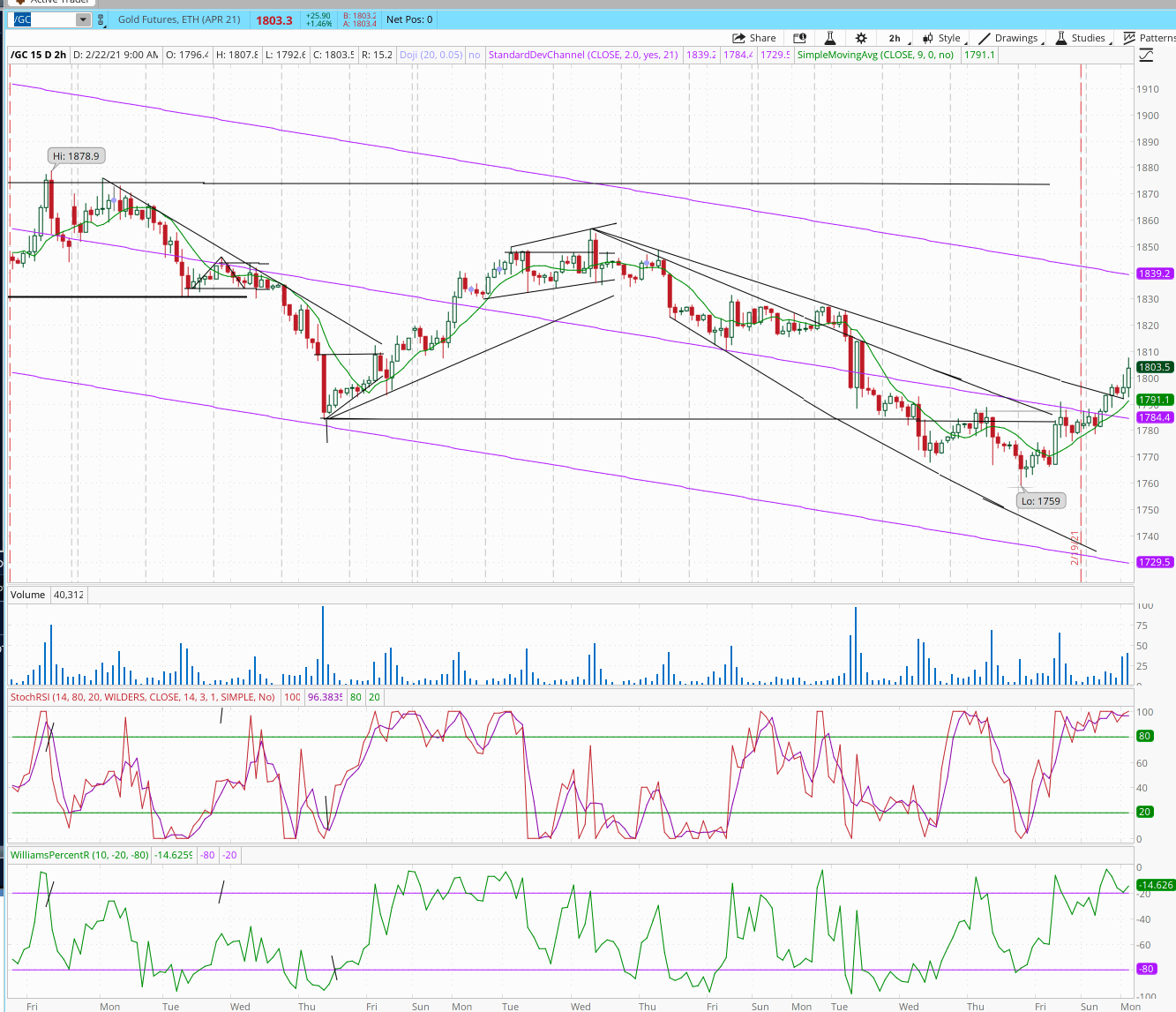The image size is (1176, 1012).
Task: Open the Studies menu
Action: point(1082,38)
